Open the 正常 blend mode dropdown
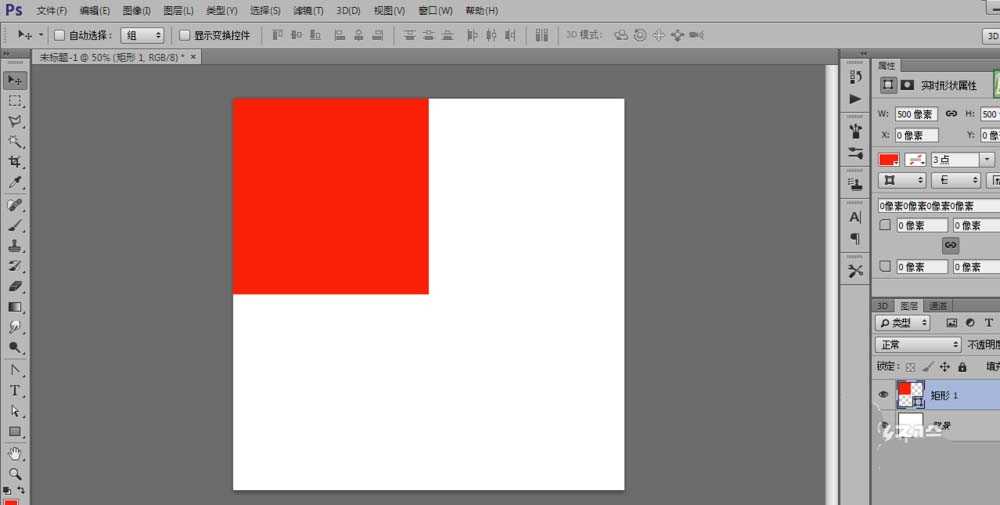The width and height of the screenshot is (1000, 505). 917,344
